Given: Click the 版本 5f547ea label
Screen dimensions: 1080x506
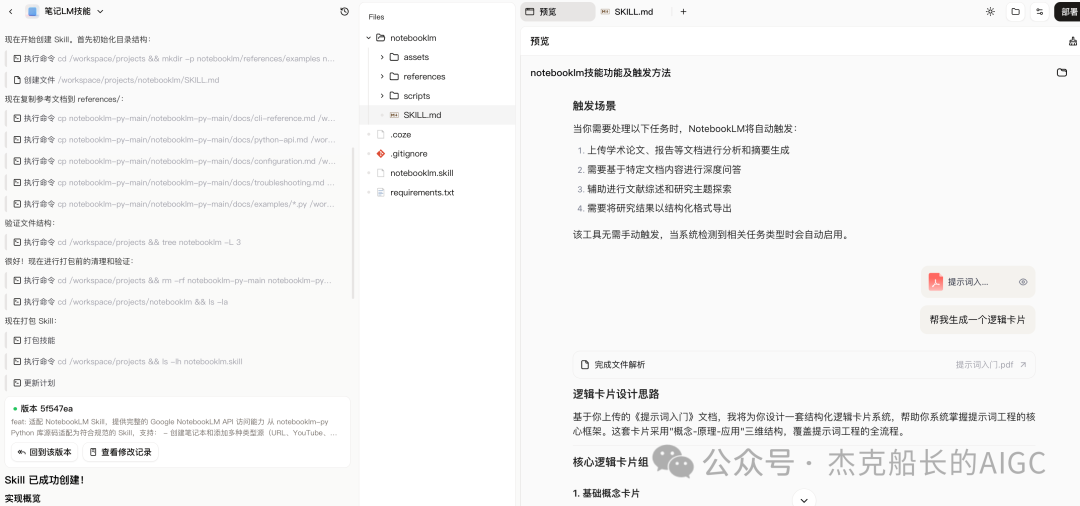Looking at the screenshot, I should [46, 408].
